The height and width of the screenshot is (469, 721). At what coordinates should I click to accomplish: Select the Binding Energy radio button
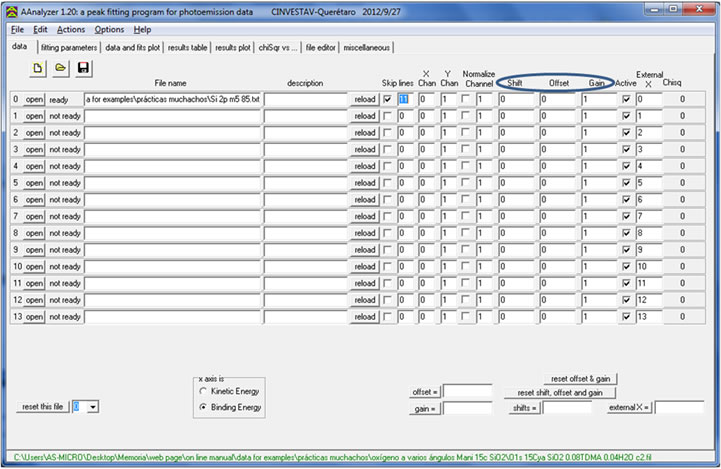tap(203, 408)
